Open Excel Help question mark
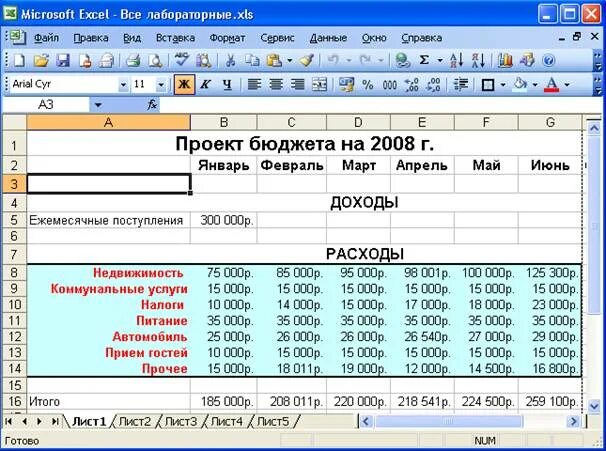This screenshot has height=451, width=606. (548, 61)
